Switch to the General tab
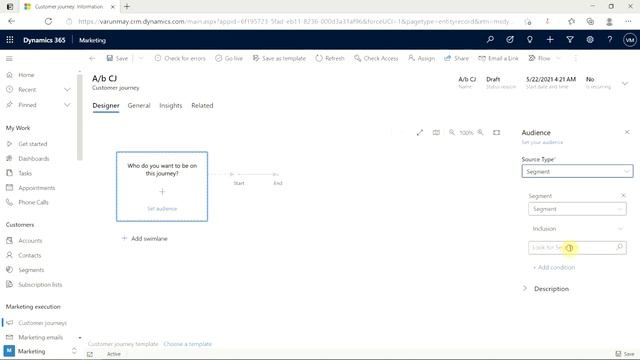The height and width of the screenshot is (360, 640). [139, 105]
